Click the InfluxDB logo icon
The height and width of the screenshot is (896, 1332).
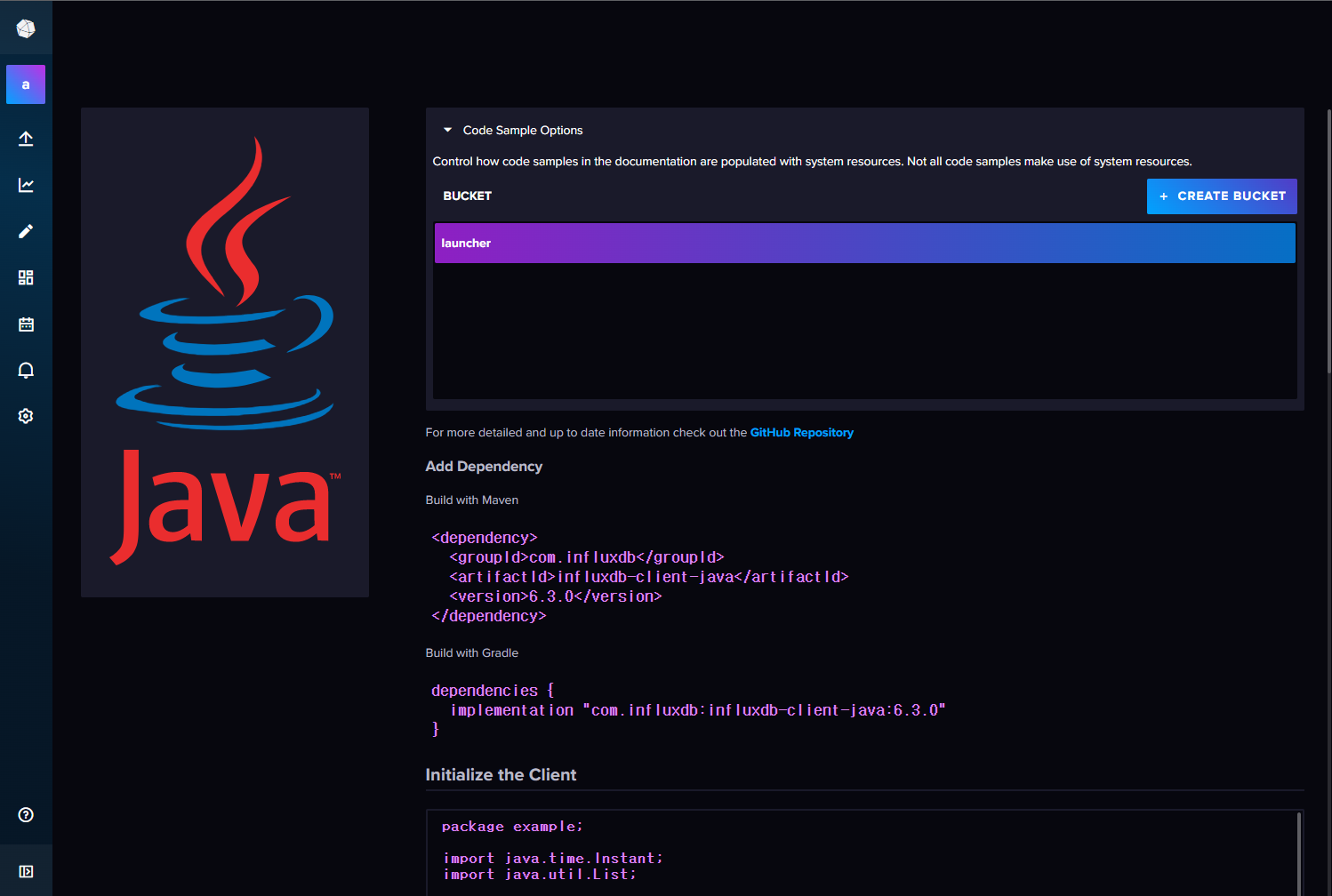[26, 28]
